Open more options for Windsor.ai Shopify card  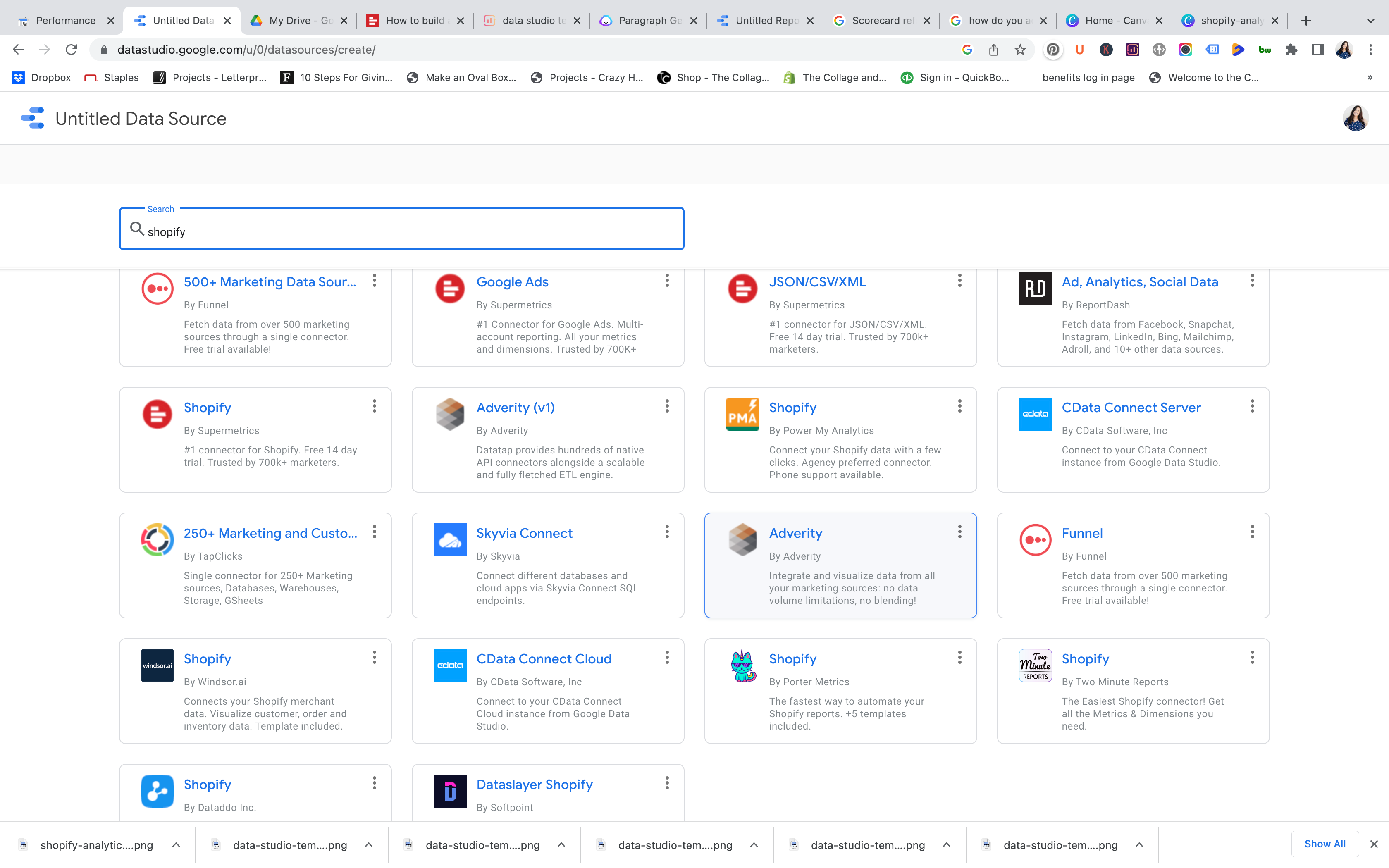374,658
